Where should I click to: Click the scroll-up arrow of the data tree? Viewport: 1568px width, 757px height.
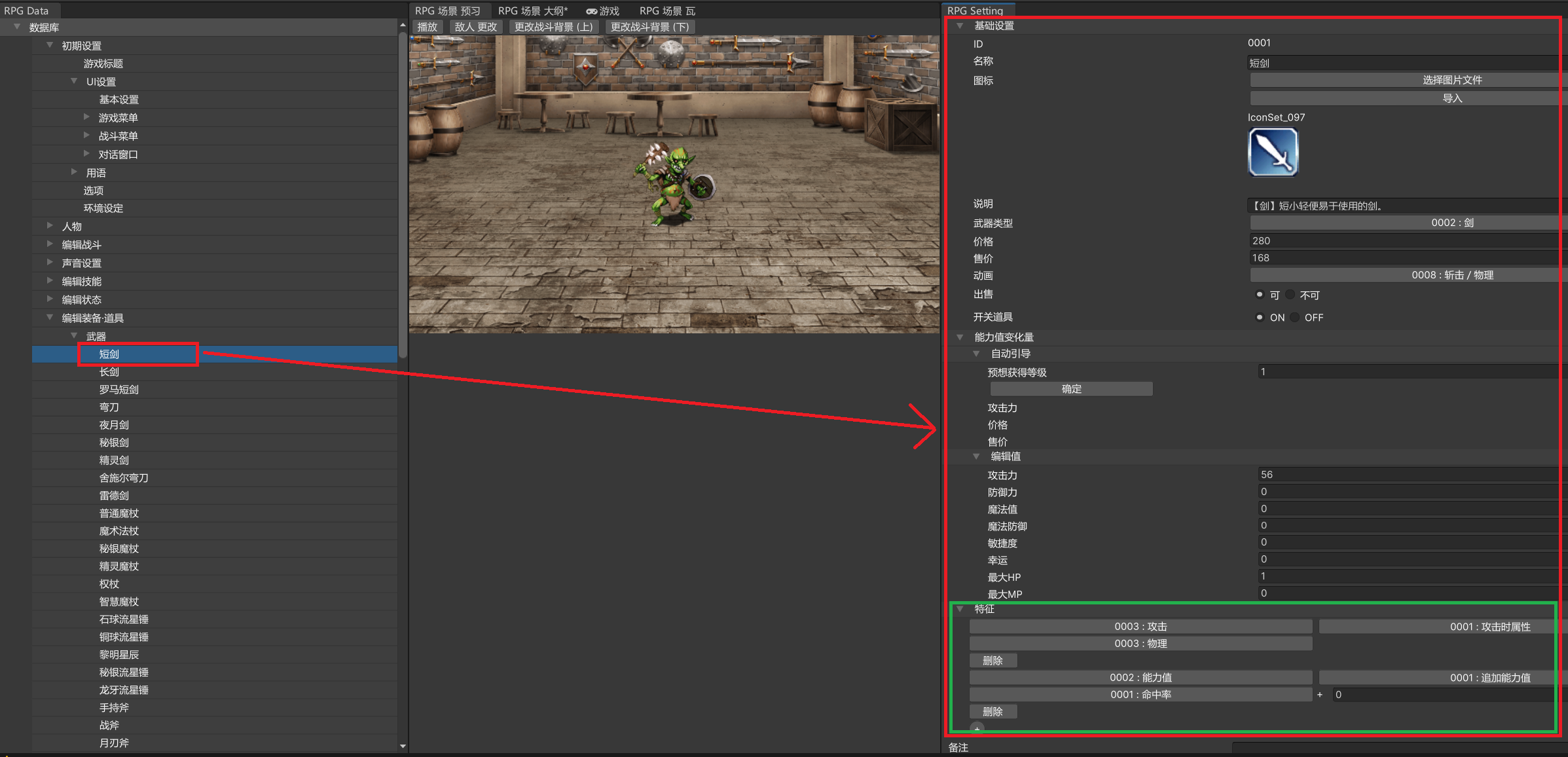(x=403, y=25)
